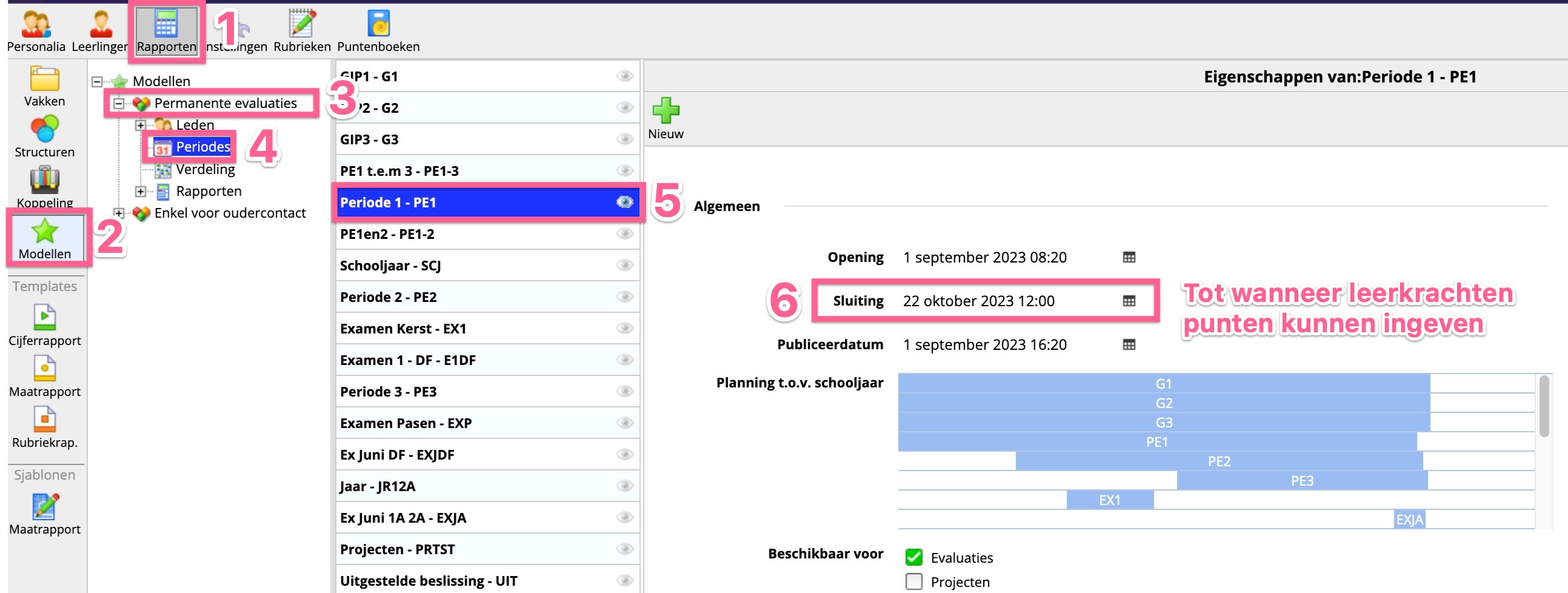Viewport: 1568px width, 593px height.
Task: Enable the Projecten checkbox
Action: tap(913, 581)
